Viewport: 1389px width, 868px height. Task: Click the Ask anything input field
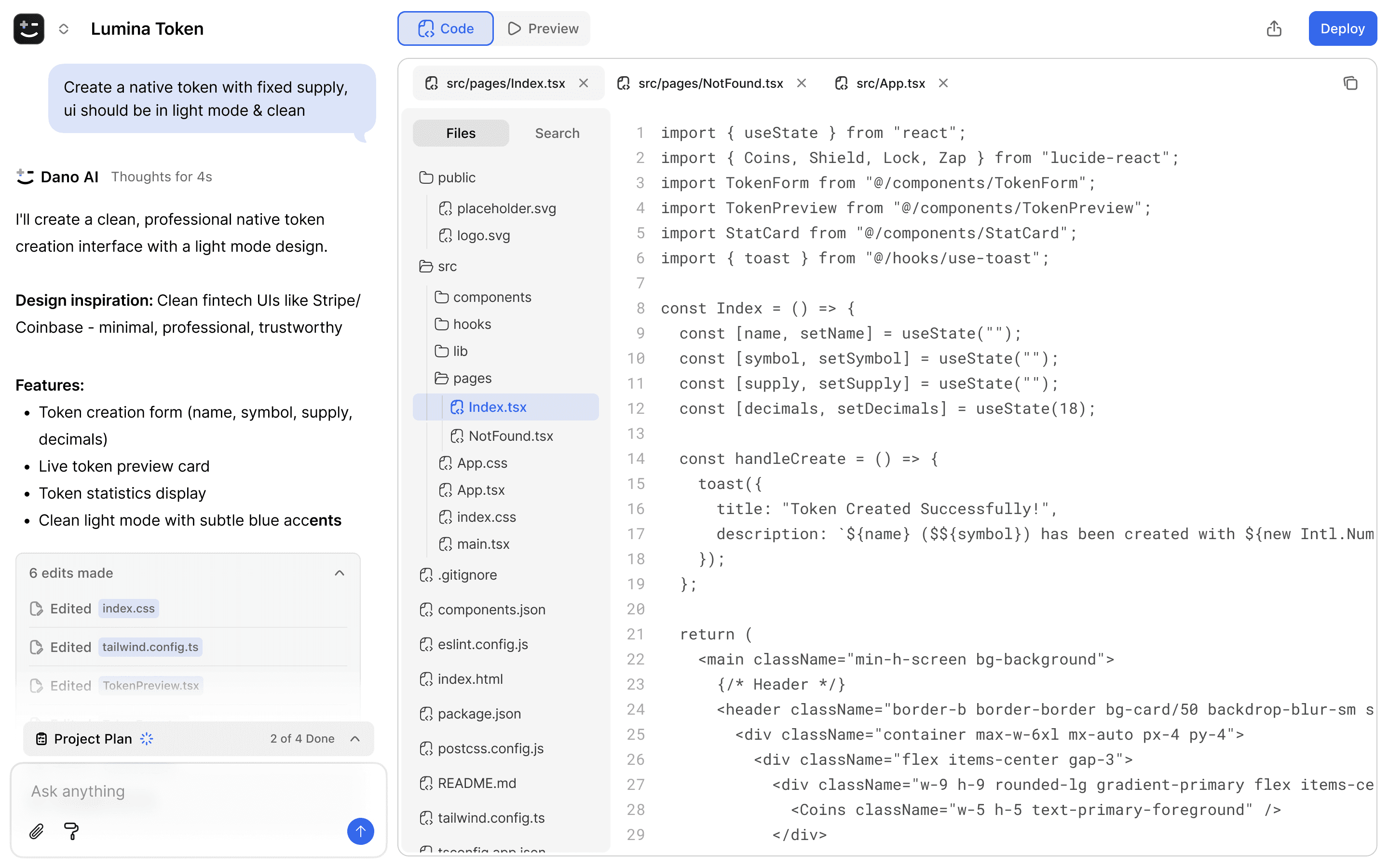tap(190, 791)
